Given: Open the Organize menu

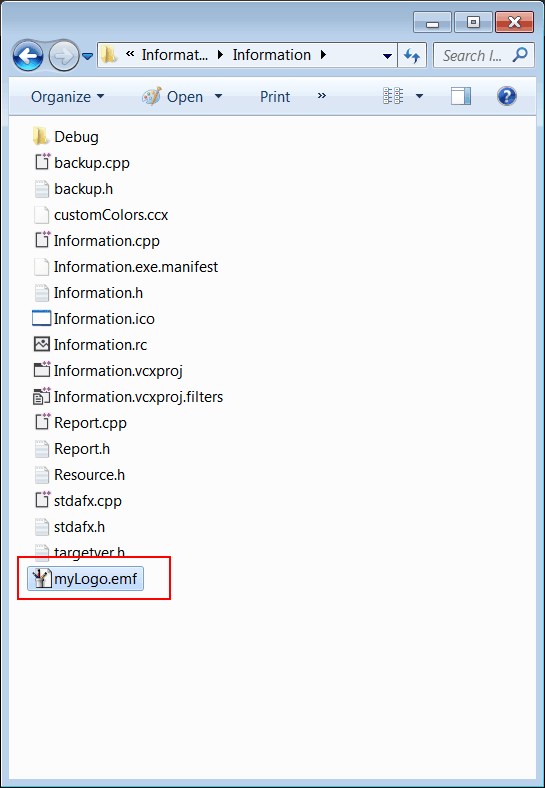Looking at the screenshot, I should click(67, 96).
